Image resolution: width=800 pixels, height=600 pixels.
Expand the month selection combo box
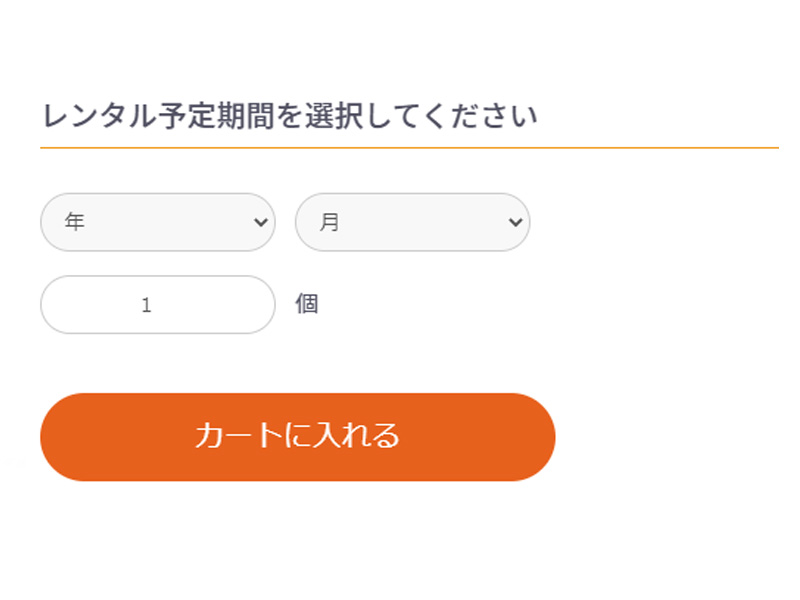412,221
